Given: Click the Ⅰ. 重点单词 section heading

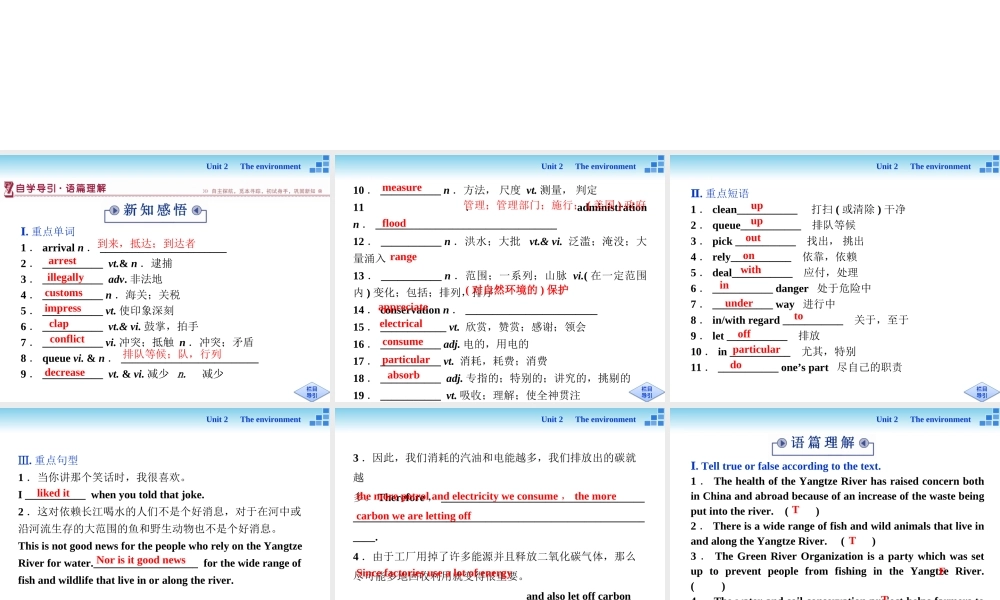Looking at the screenshot, I should pos(47,231).
